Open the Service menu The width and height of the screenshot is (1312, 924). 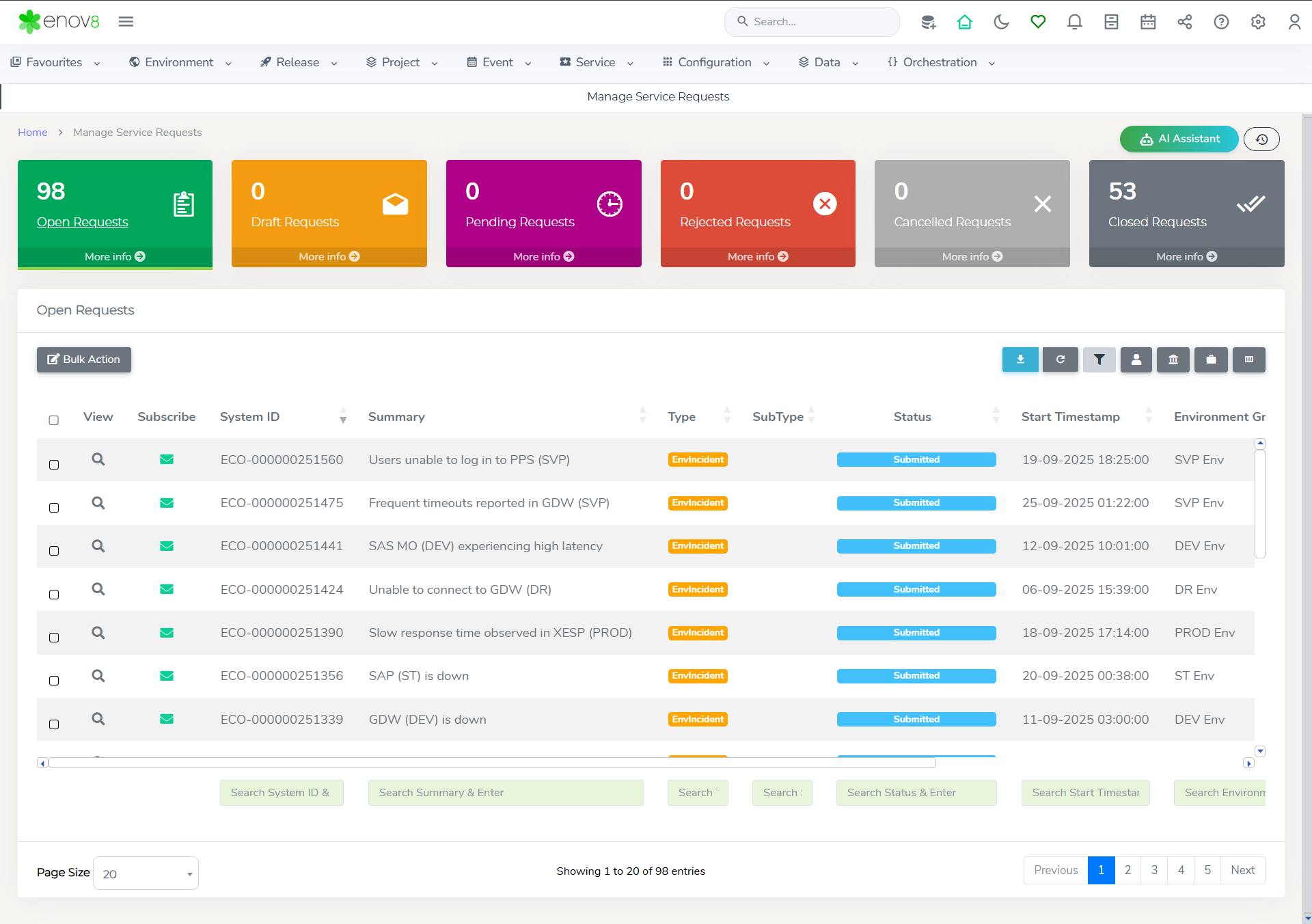(596, 62)
